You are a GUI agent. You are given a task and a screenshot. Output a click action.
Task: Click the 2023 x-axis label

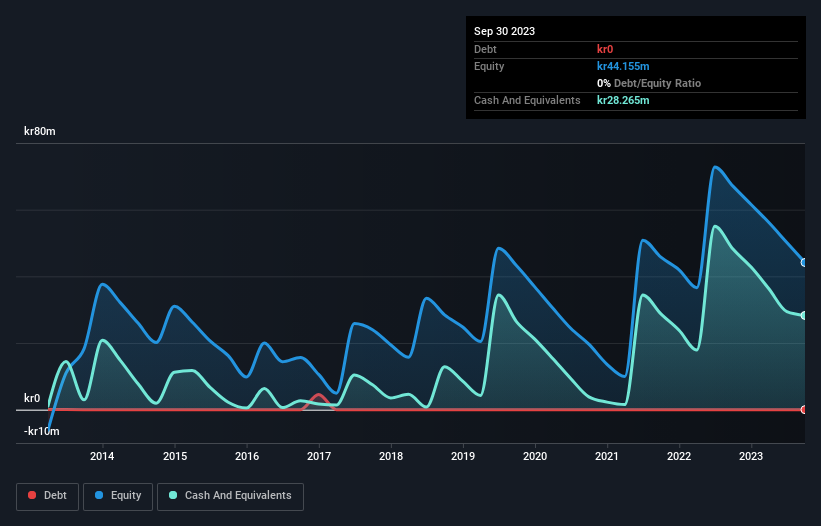(751, 456)
